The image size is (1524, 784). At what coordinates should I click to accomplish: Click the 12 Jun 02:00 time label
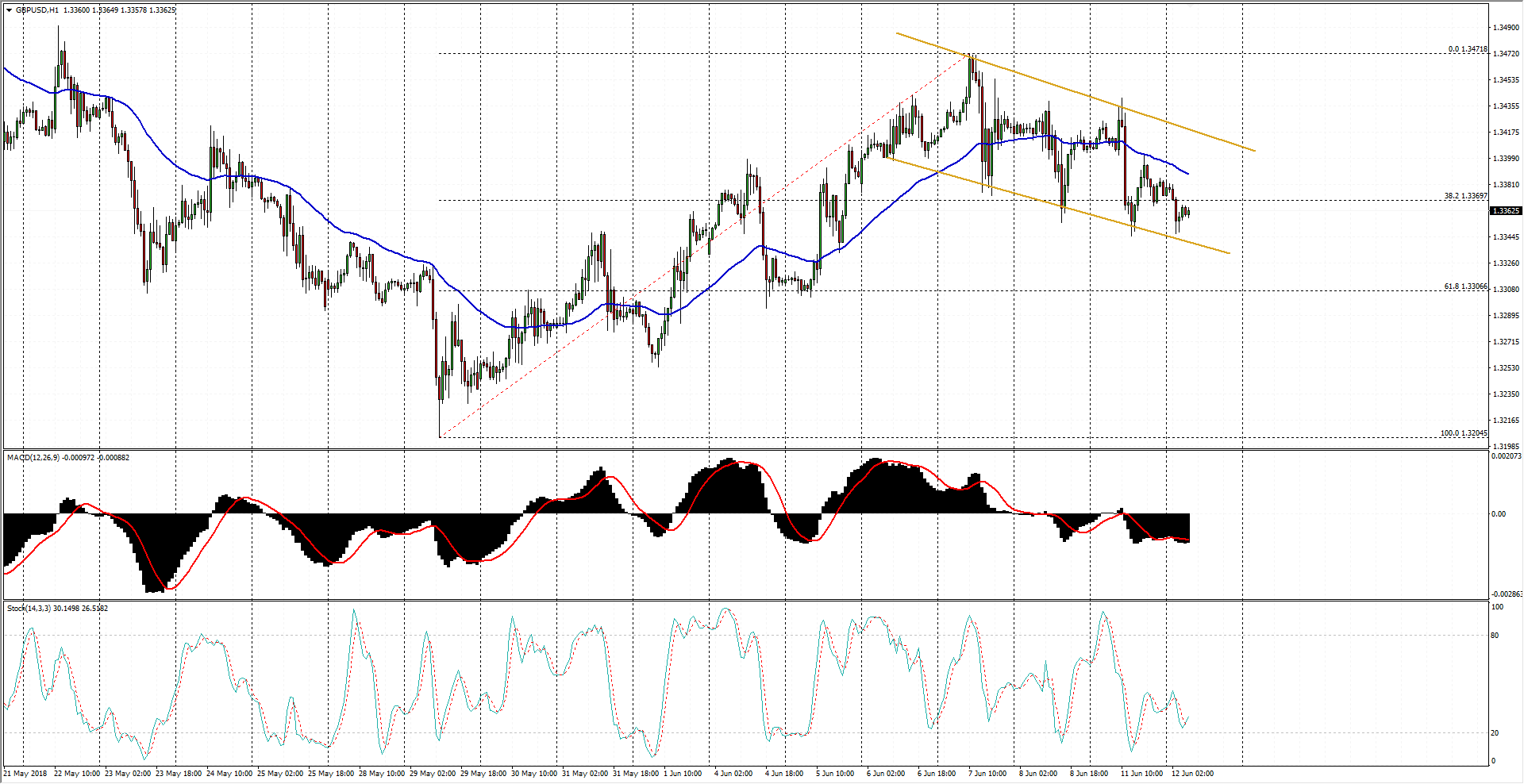(x=1192, y=773)
